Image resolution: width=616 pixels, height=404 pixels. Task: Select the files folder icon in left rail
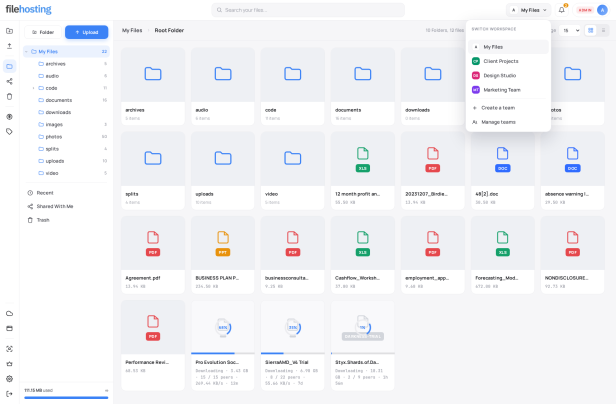pyautogui.click(x=9, y=66)
